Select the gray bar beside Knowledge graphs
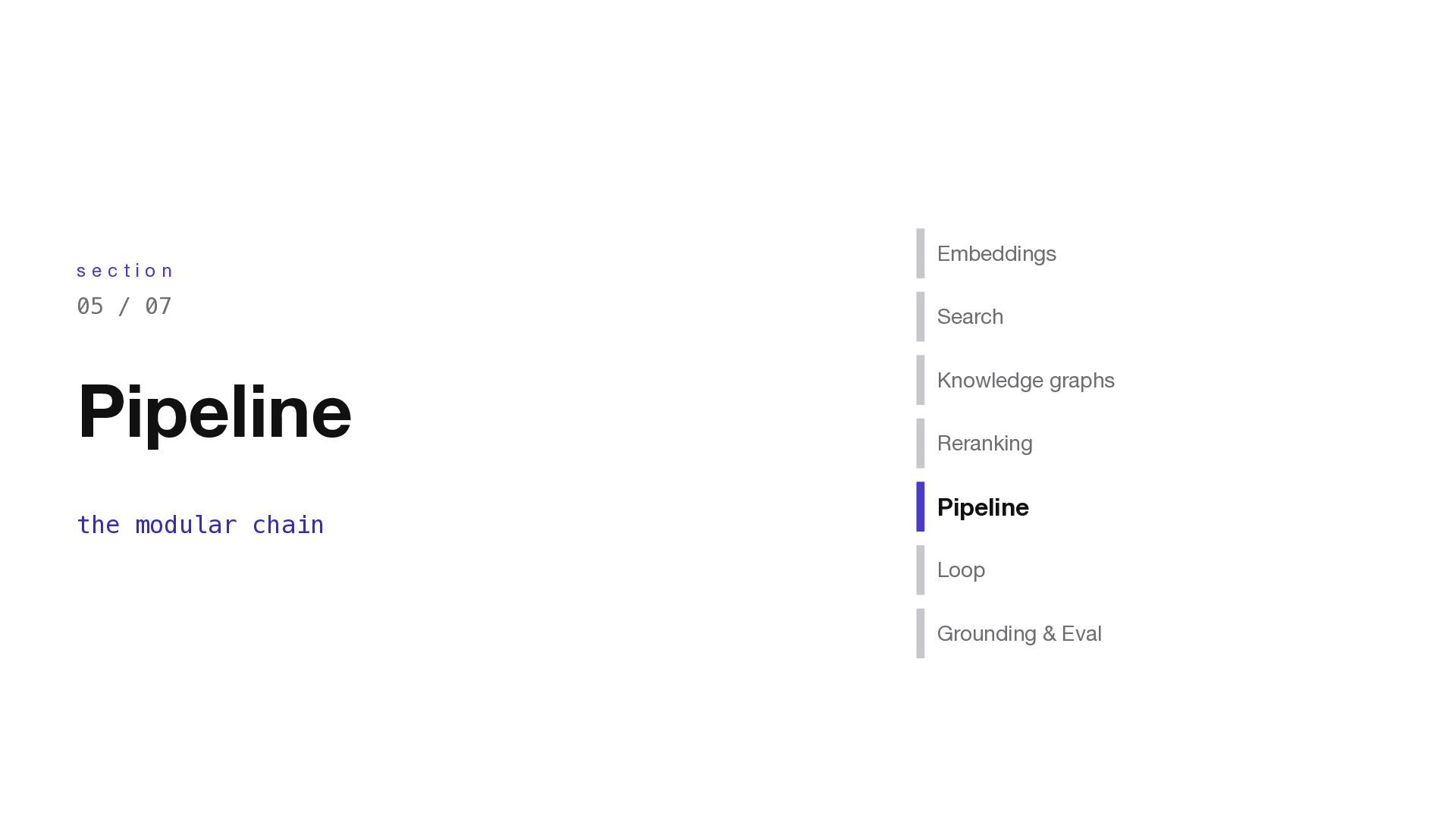The image size is (1456, 819). pyautogui.click(x=921, y=381)
